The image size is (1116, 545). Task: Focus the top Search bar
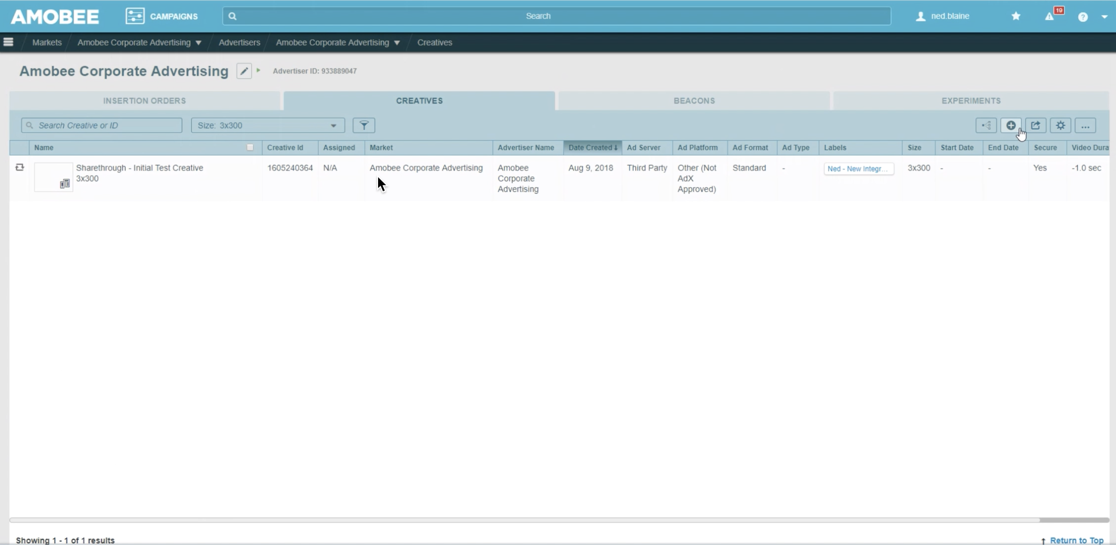click(557, 16)
